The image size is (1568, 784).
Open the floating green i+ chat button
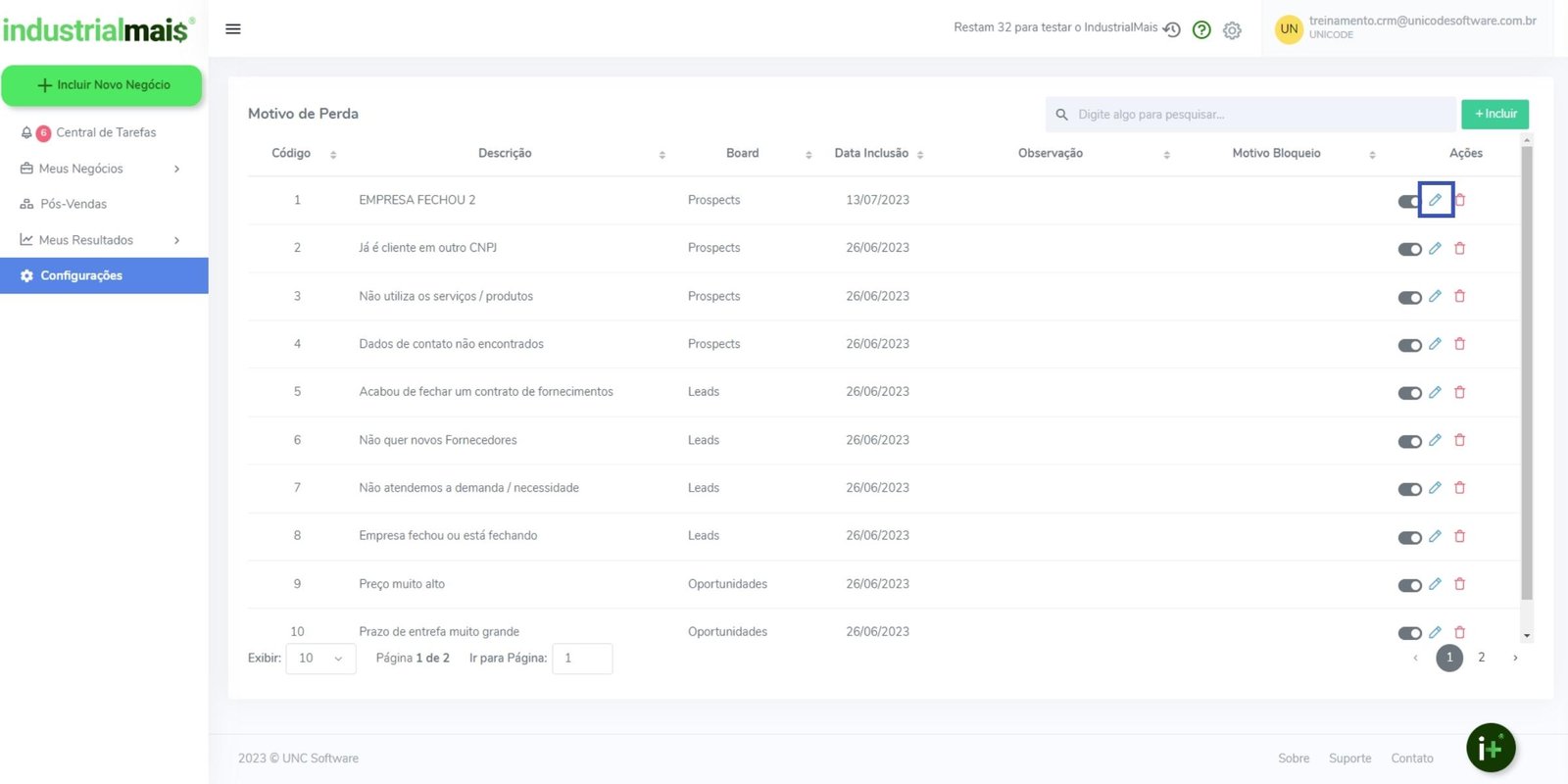[1490, 749]
